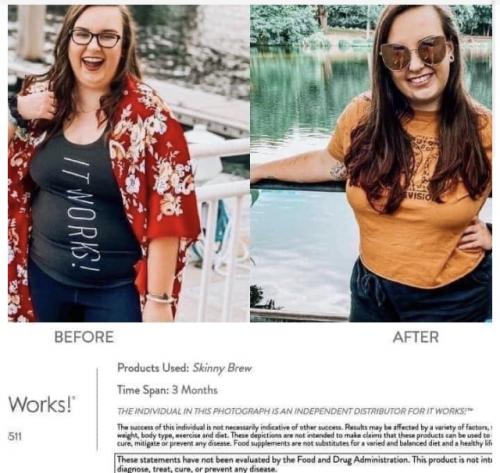500x473 pixels.
Task: Click the Works! logo
Action: [42, 404]
